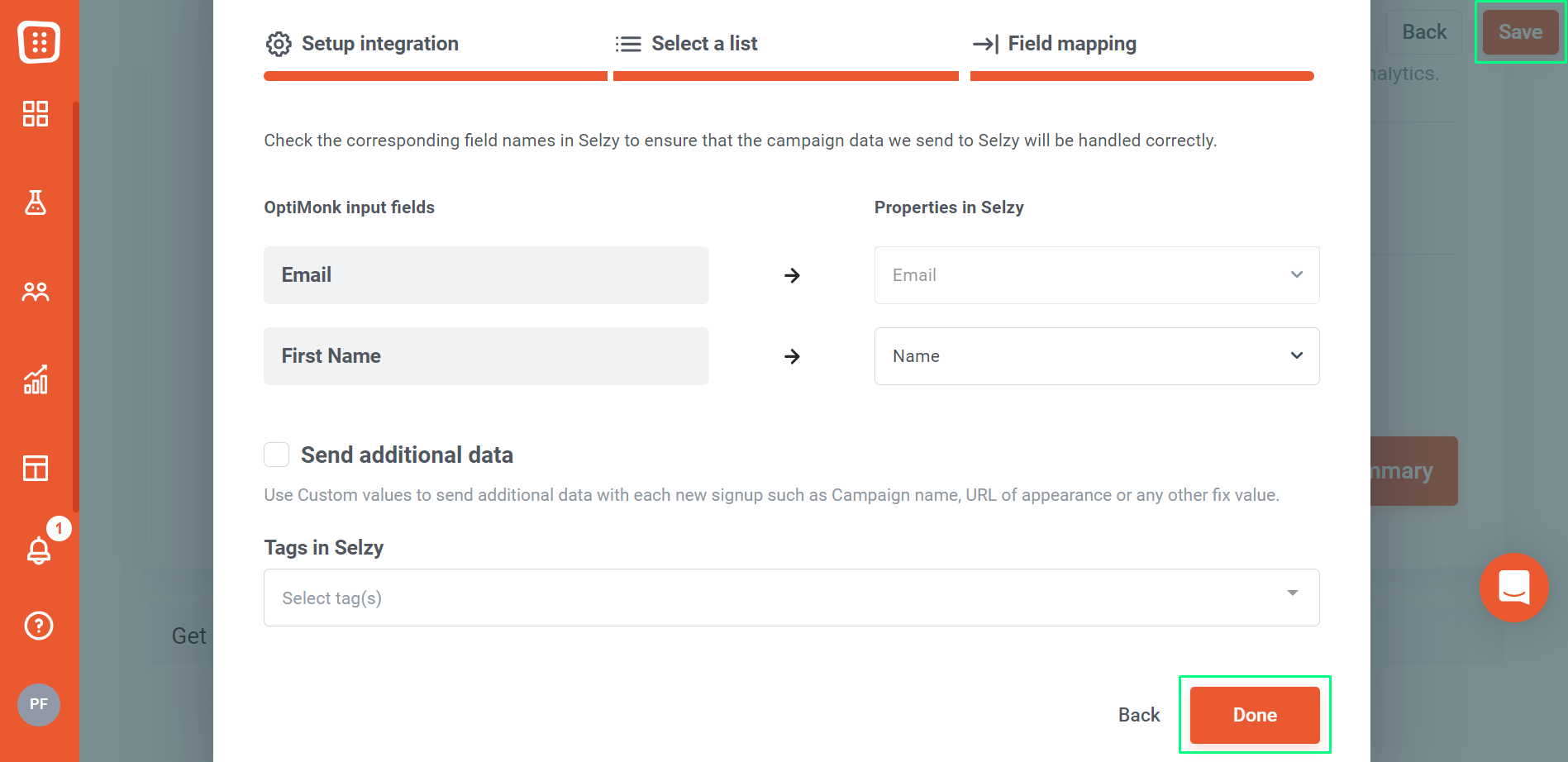Click the OptiMonk input fields heading

[x=349, y=207]
